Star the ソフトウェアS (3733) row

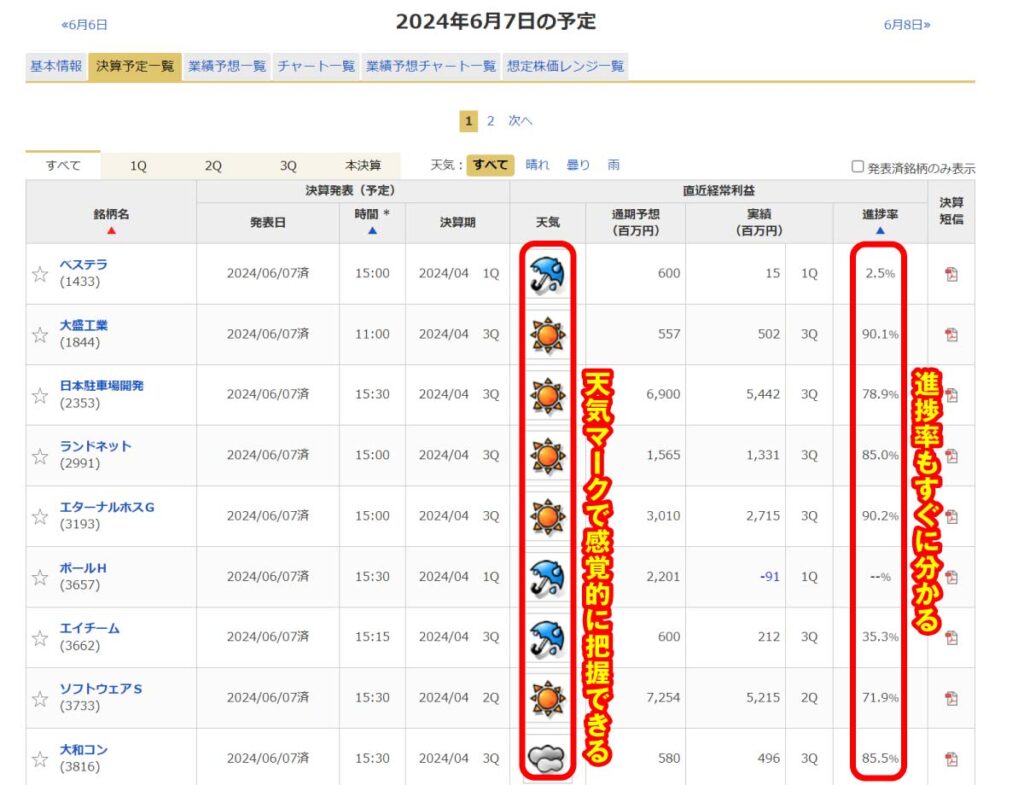click(40, 698)
